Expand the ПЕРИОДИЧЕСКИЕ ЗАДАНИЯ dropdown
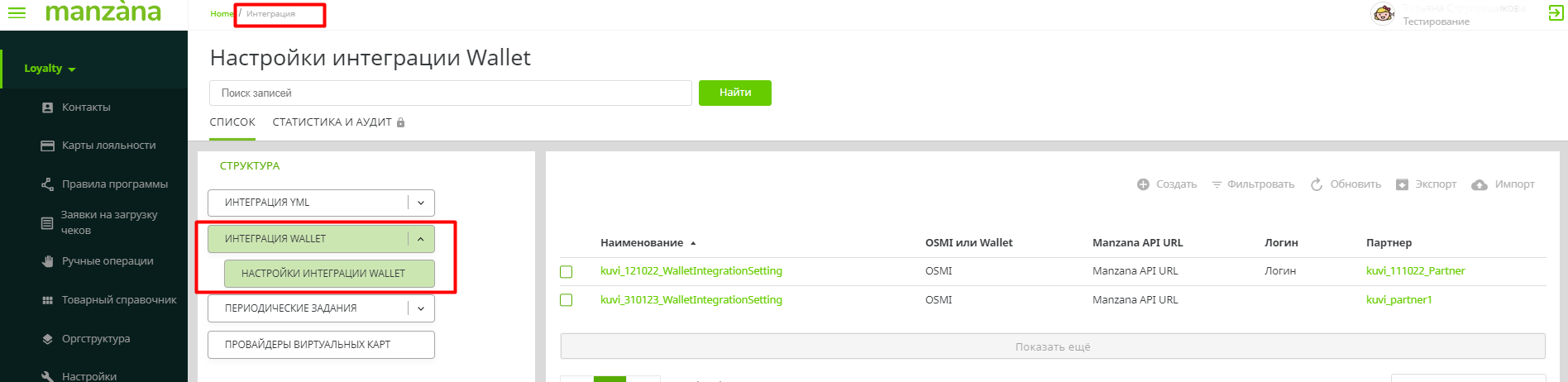Image resolution: width=1568 pixels, height=382 pixels. 421,308
